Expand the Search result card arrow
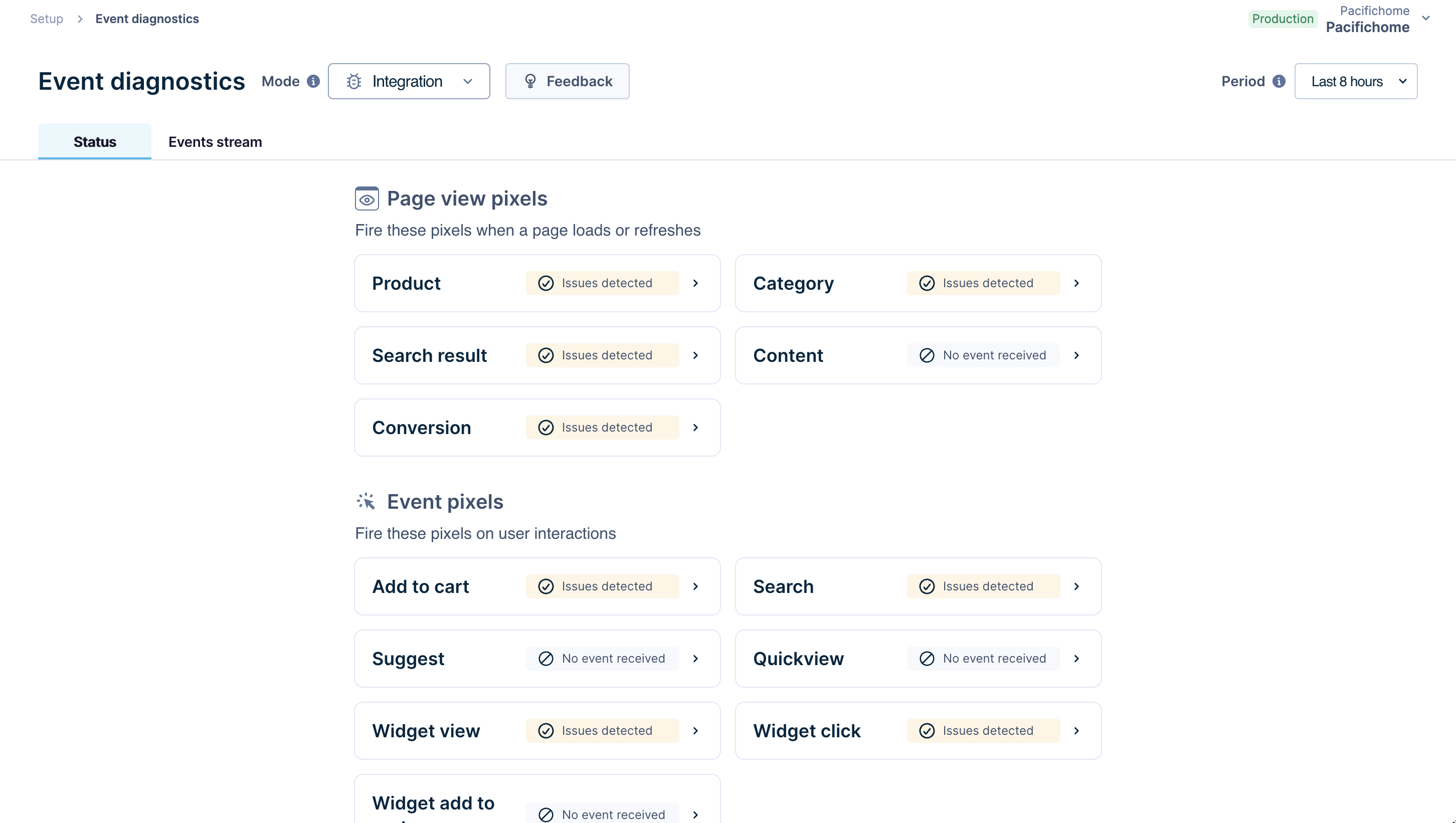Viewport: 1456px width, 823px height. click(x=695, y=355)
